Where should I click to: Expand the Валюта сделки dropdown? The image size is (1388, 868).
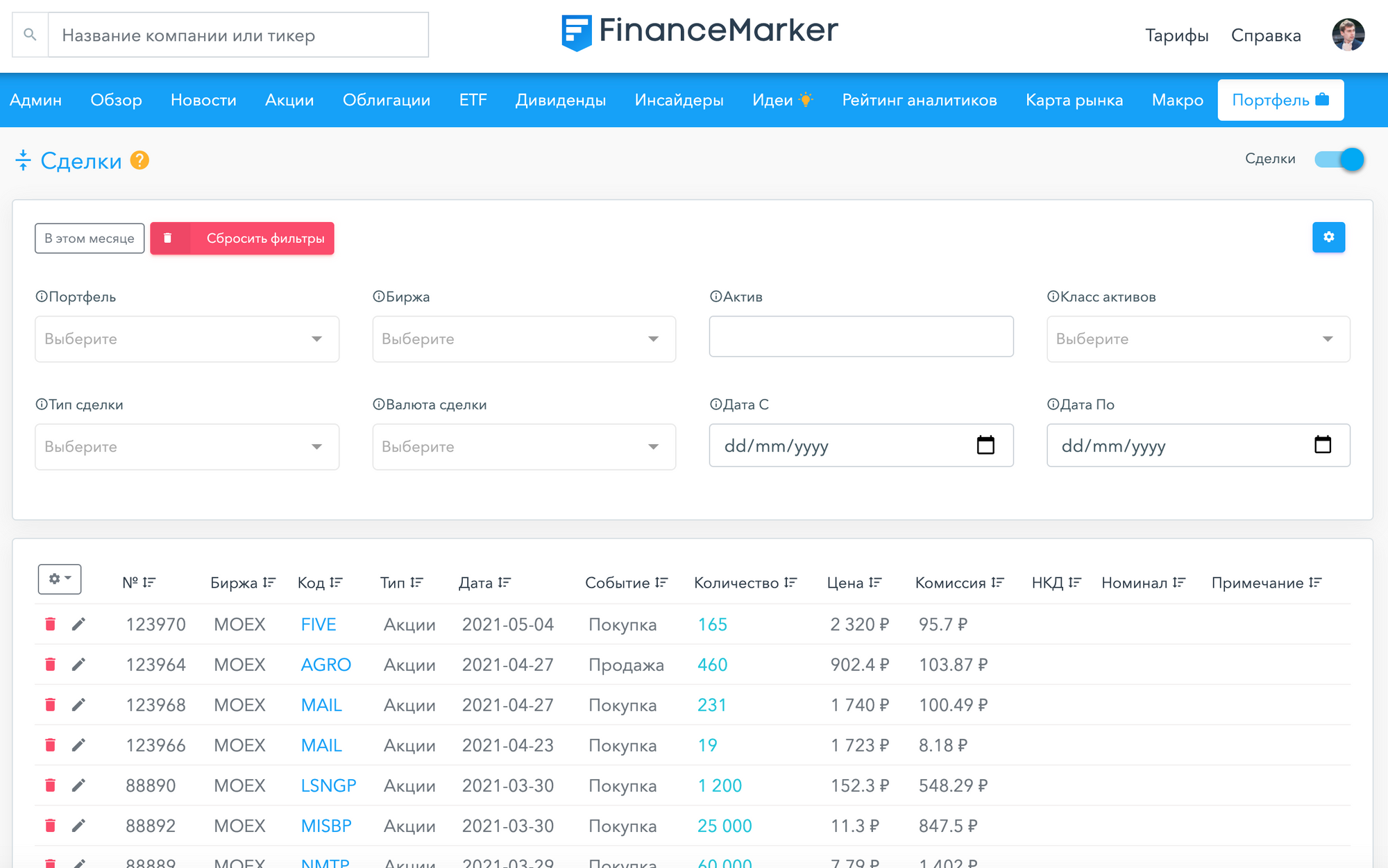(524, 446)
